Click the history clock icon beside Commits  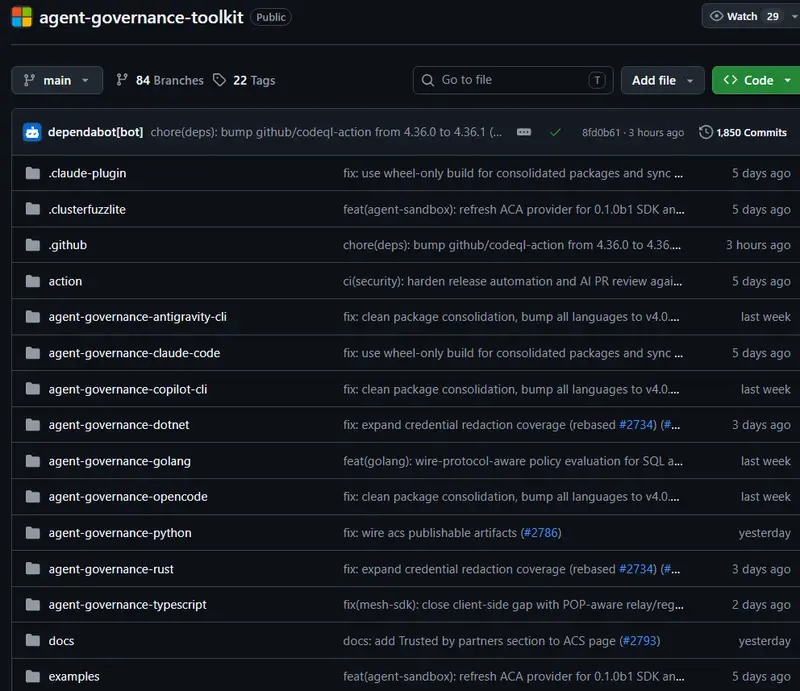click(x=706, y=132)
